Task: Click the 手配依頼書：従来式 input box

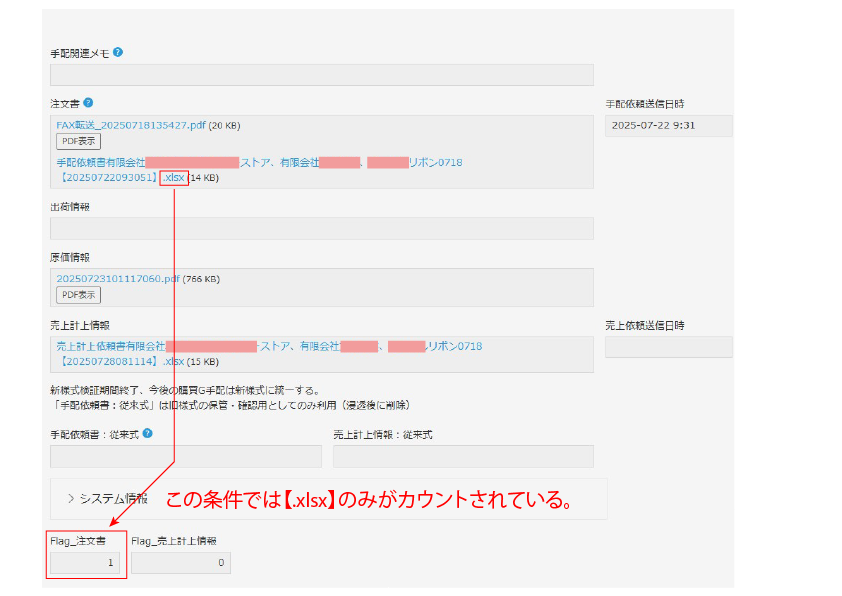Action: pos(185,457)
